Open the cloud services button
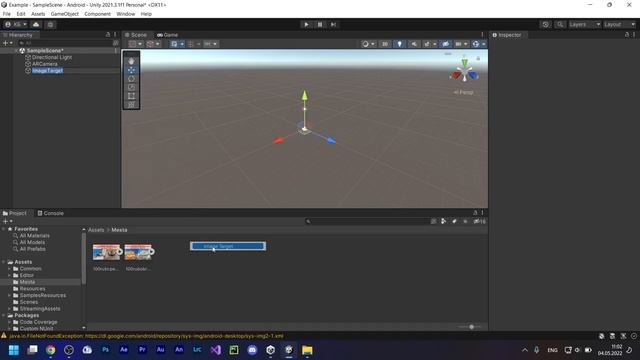 click(36, 24)
